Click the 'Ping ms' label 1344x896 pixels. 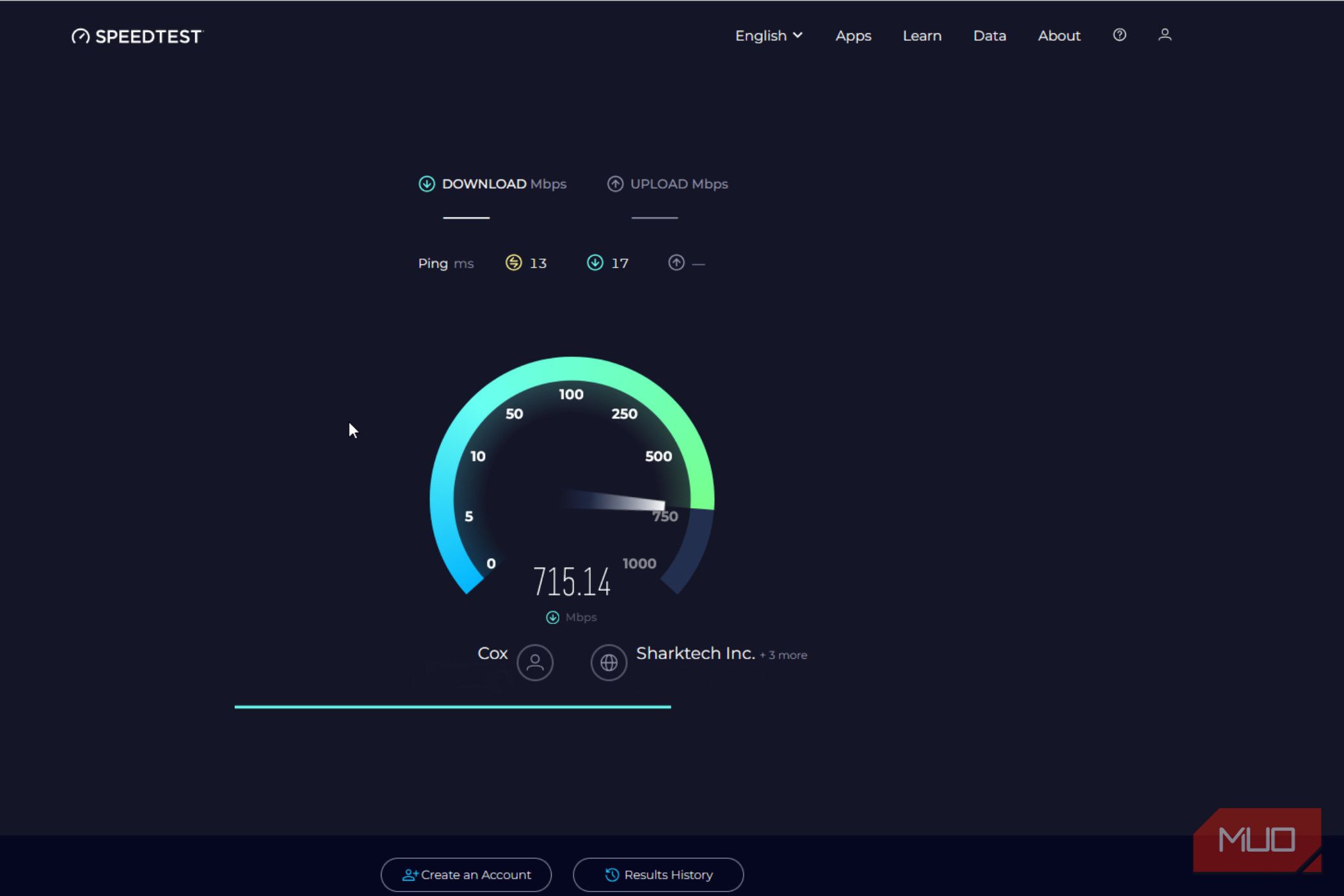pos(445,263)
